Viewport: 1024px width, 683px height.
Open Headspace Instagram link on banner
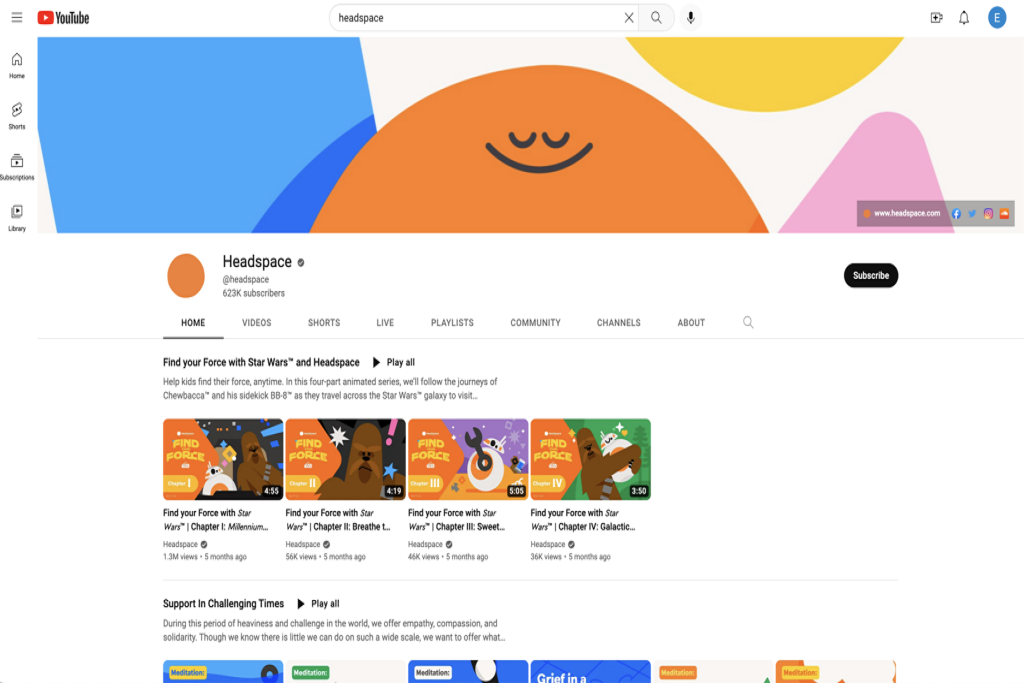(988, 213)
